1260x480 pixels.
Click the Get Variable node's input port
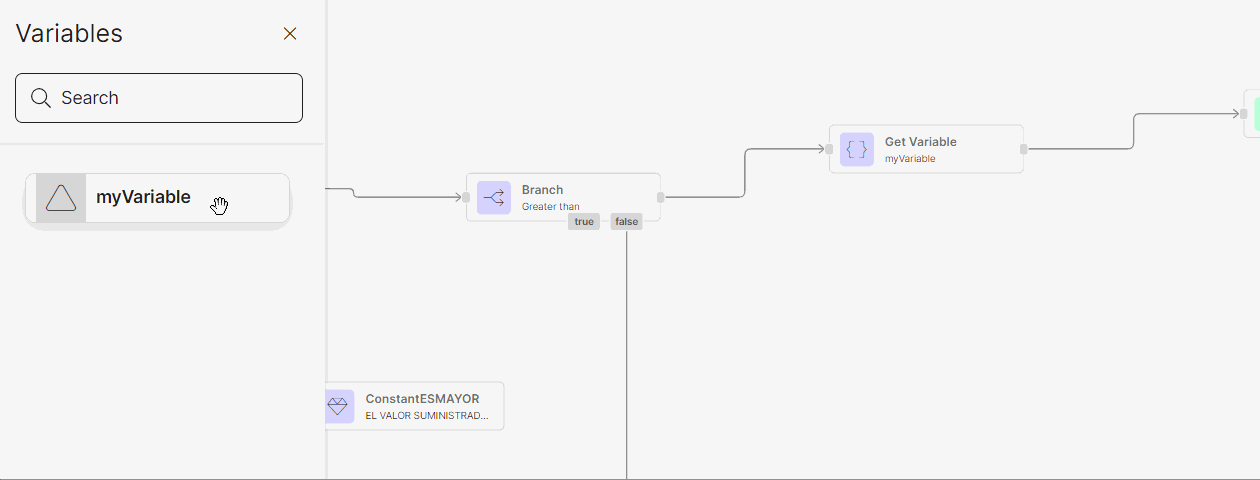(829, 150)
